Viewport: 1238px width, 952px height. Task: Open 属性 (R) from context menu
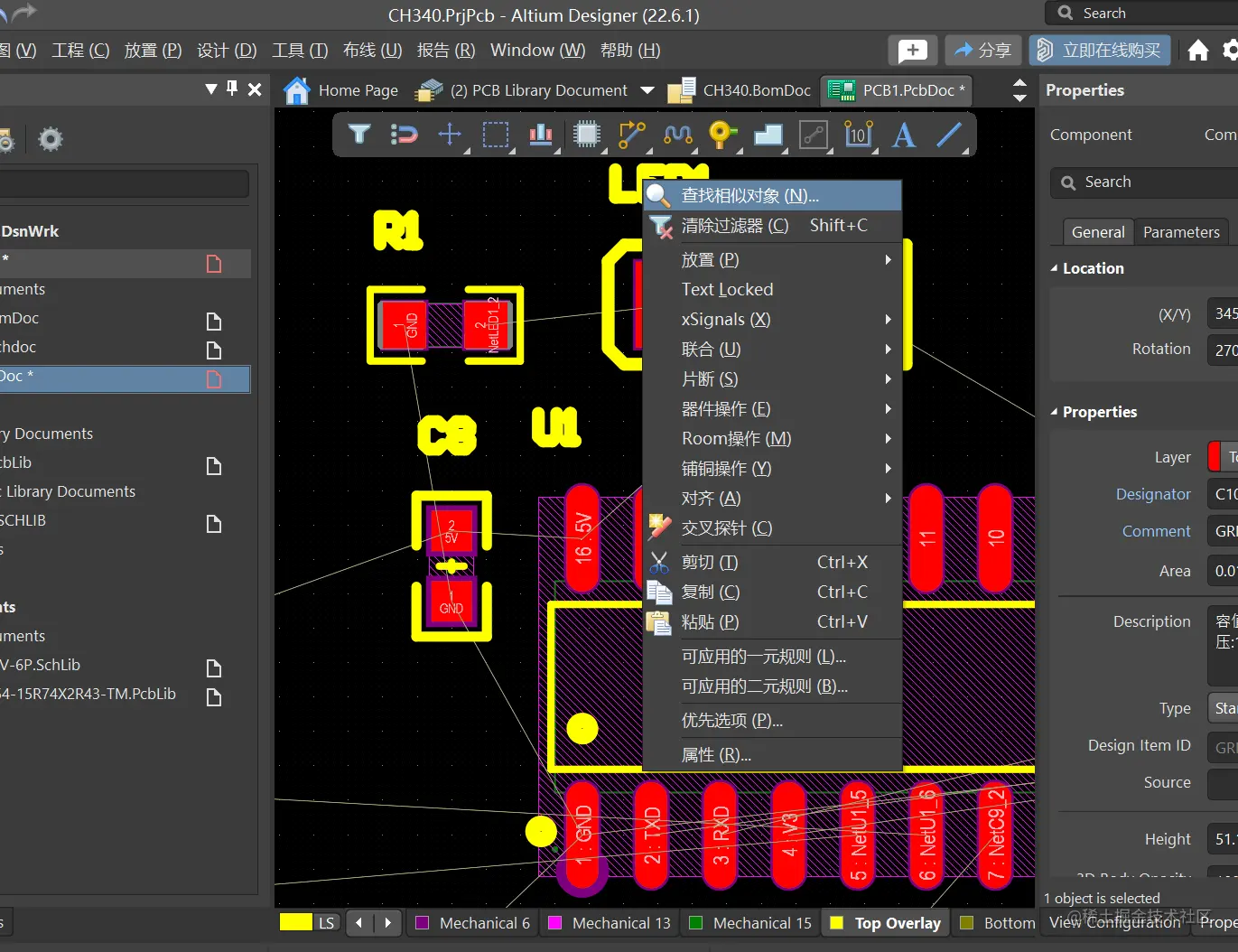772,755
